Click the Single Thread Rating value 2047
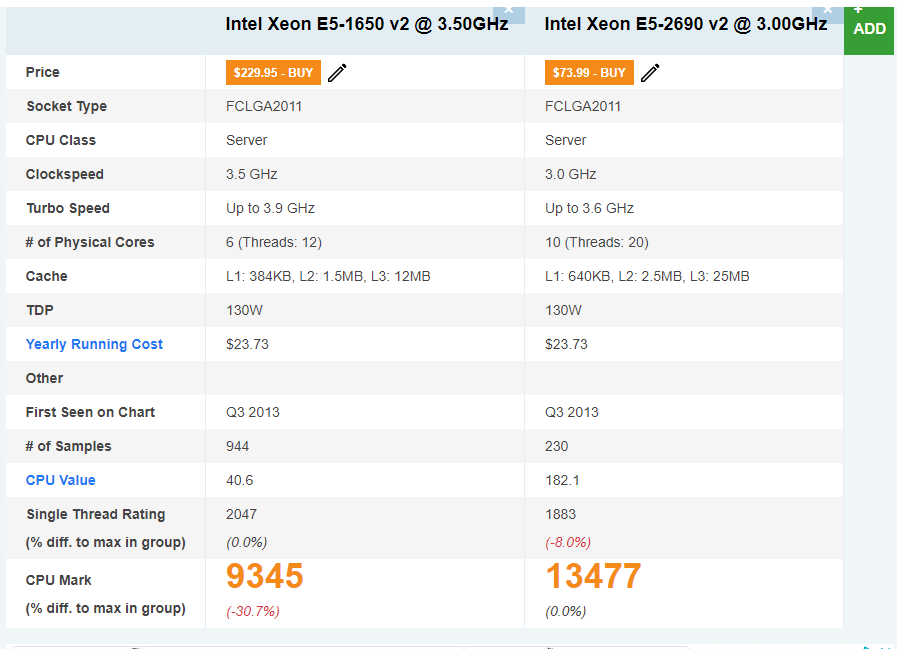Viewport: 897px width, 649px height. click(241, 515)
